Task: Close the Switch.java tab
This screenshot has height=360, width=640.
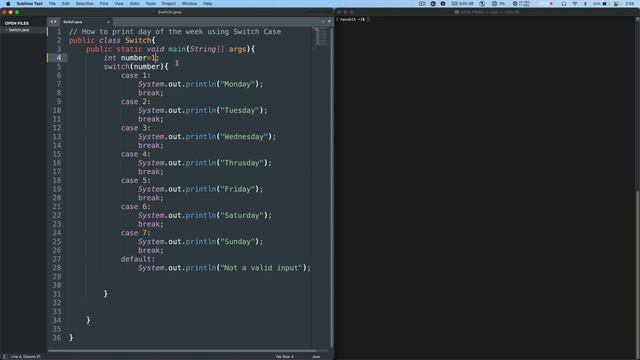Action: [x=108, y=22]
